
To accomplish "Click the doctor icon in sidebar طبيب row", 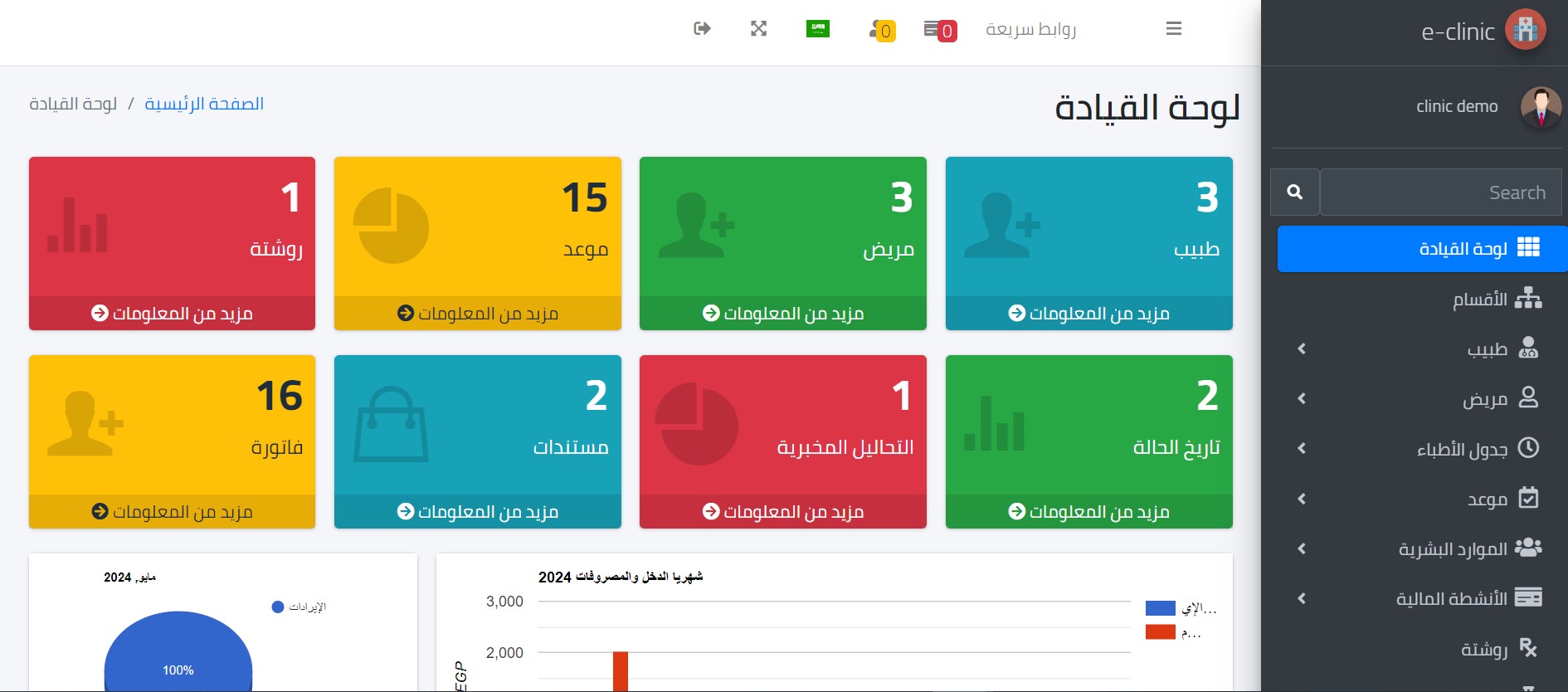I will 1528,348.
